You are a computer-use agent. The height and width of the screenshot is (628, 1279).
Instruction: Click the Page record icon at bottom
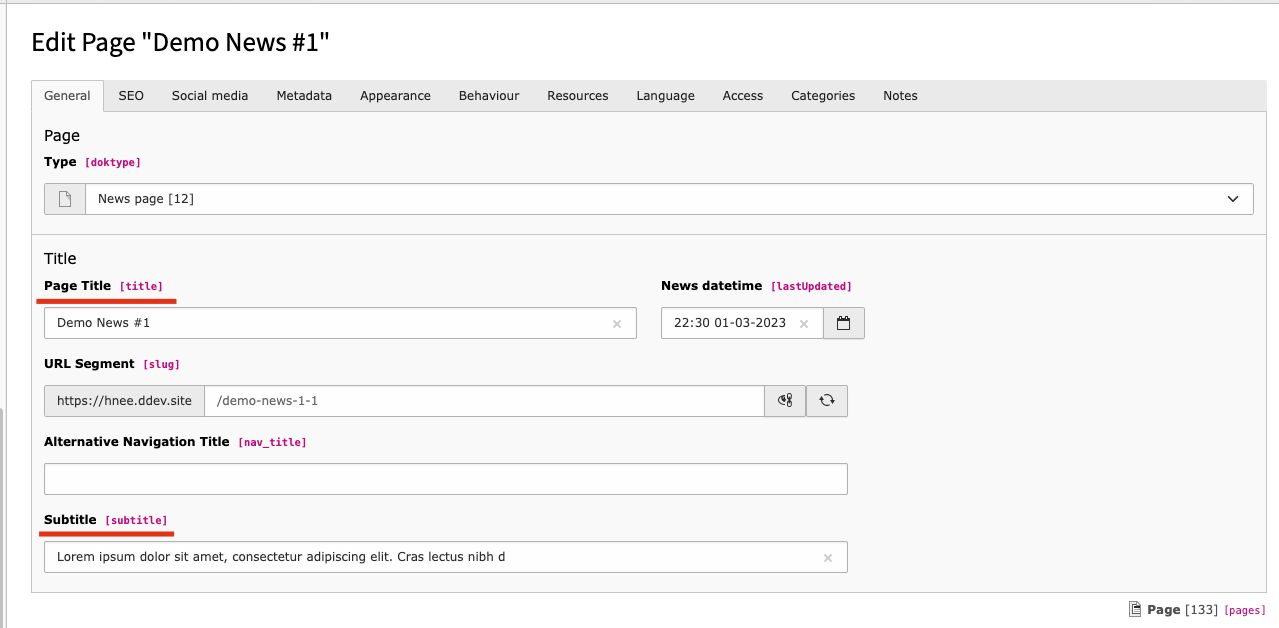1134,609
